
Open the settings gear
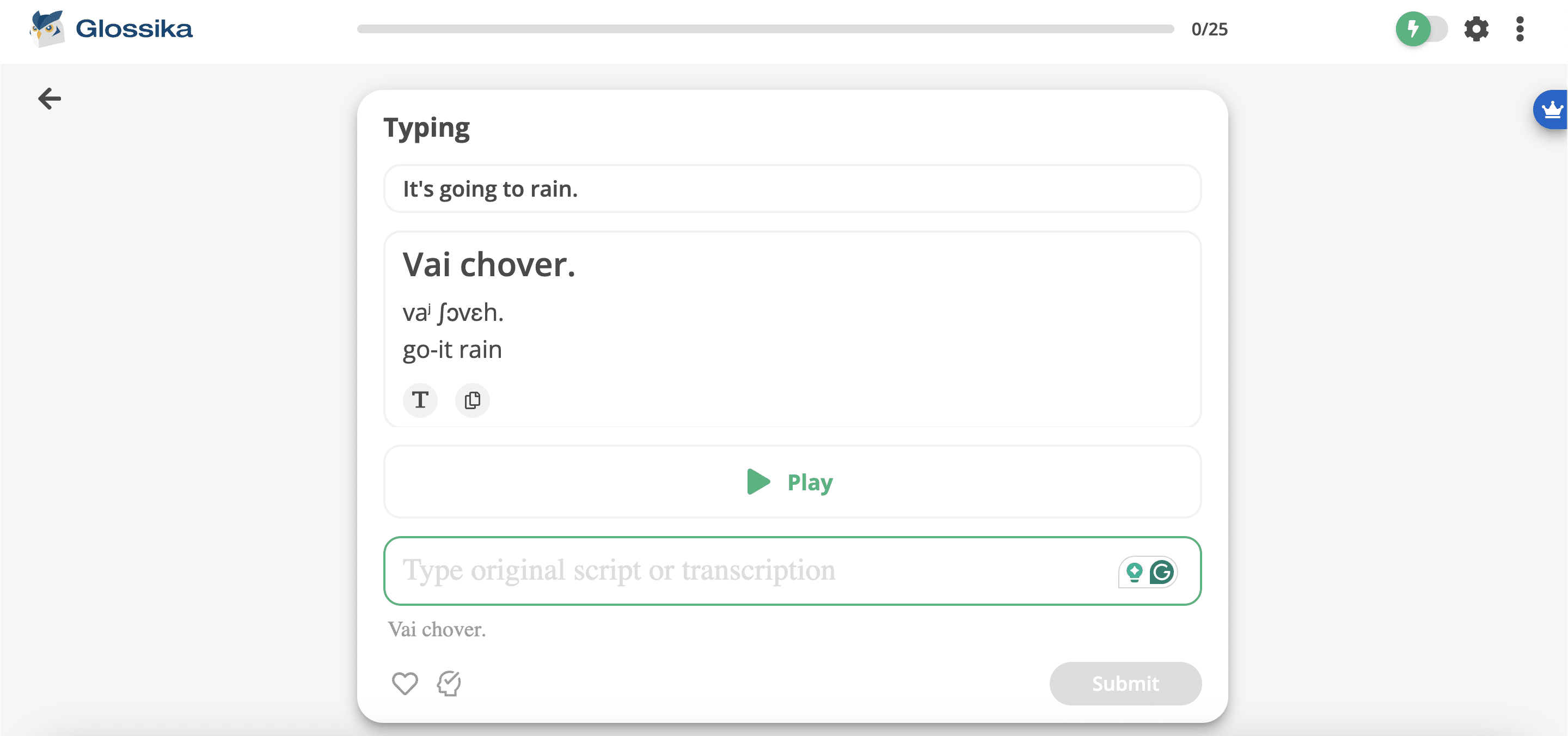pos(1475,29)
